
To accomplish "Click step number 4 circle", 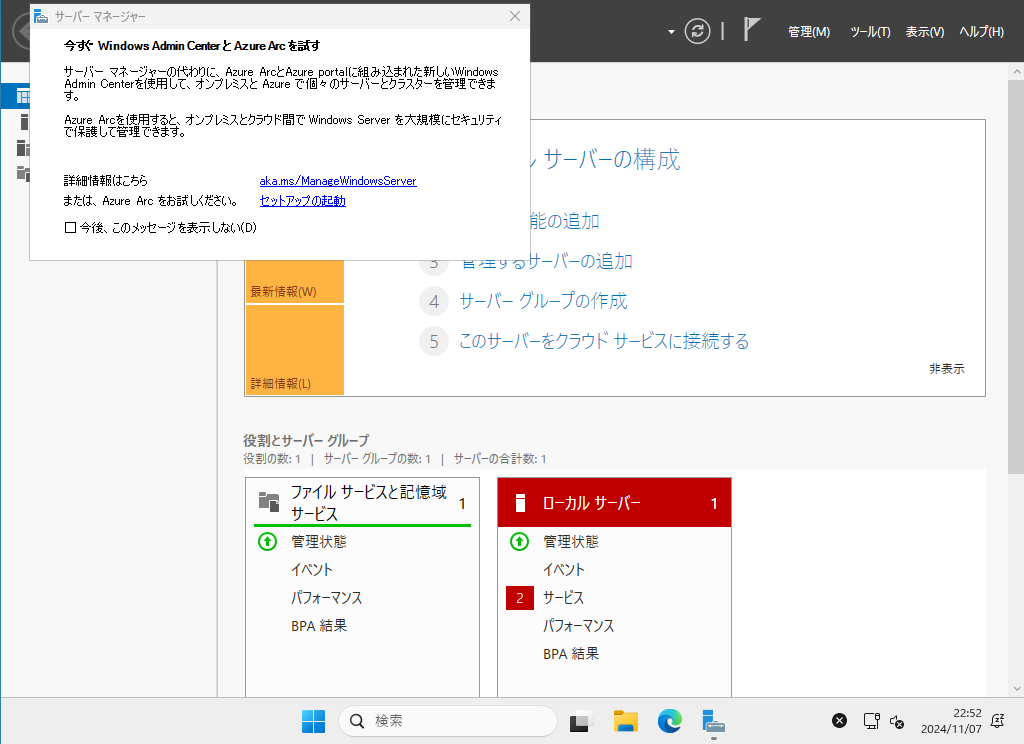I will tap(434, 302).
